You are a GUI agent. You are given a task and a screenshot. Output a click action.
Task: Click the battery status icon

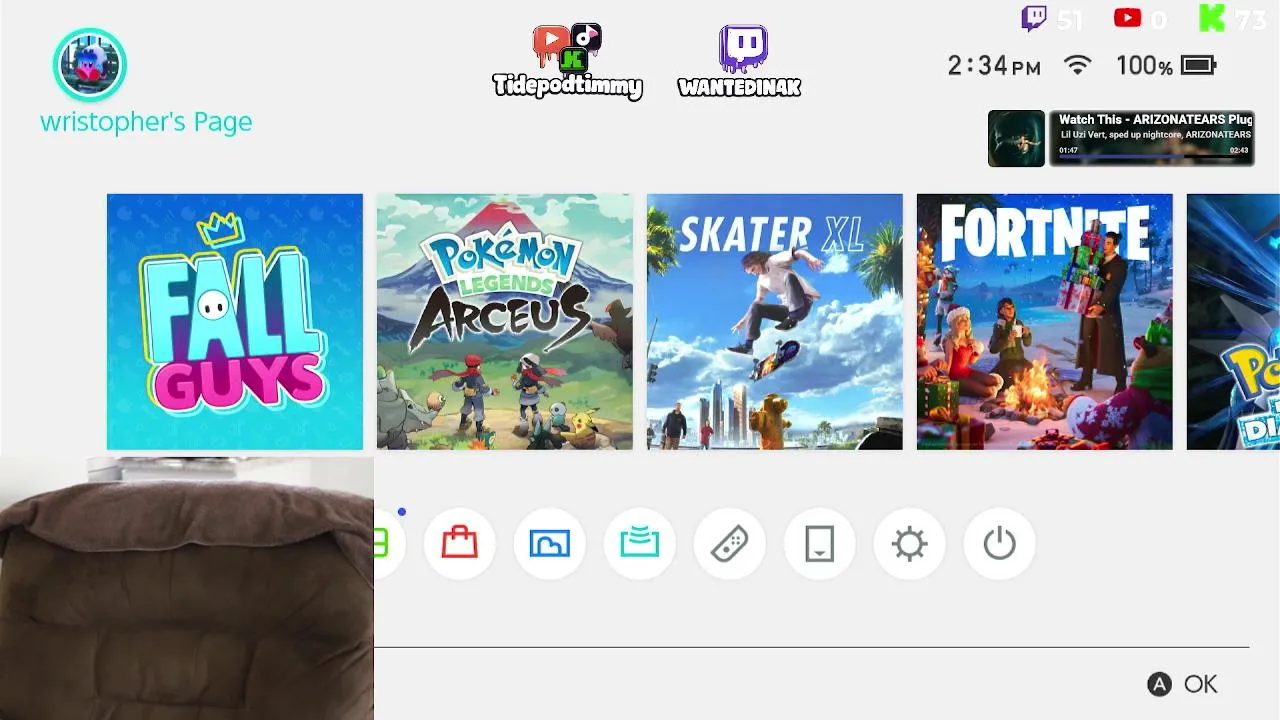(1198, 66)
